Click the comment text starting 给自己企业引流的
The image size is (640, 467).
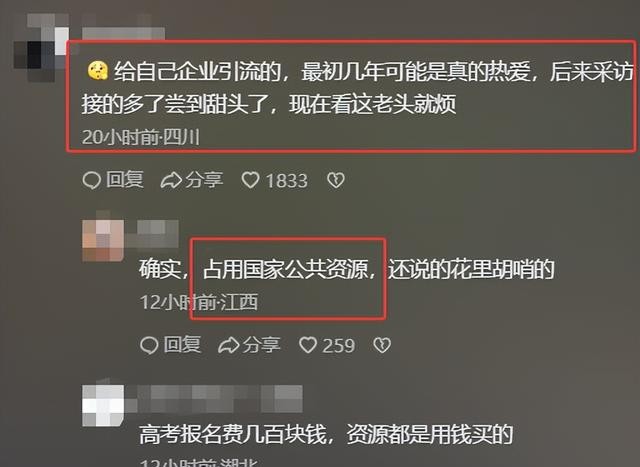[x=357, y=88]
